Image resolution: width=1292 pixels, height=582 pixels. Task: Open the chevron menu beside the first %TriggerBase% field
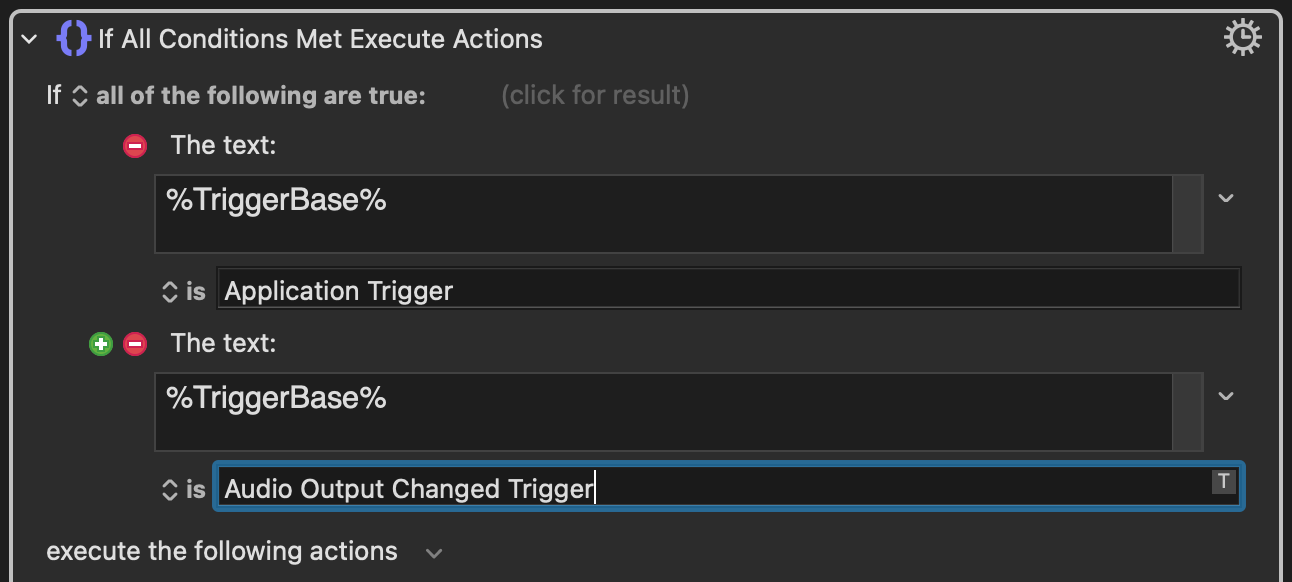(x=1226, y=198)
